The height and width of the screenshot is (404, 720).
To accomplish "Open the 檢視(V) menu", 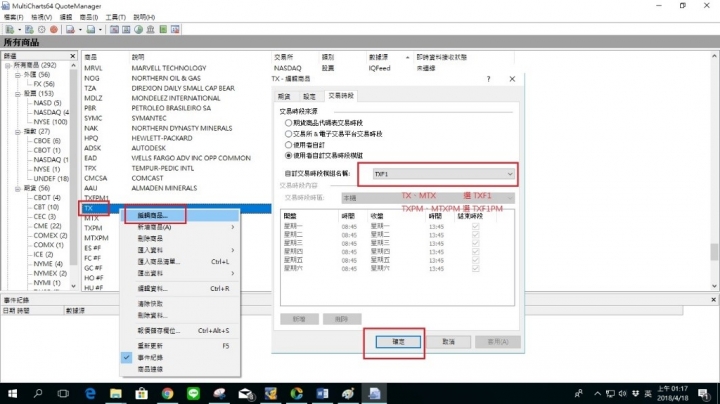I will 41,17.
